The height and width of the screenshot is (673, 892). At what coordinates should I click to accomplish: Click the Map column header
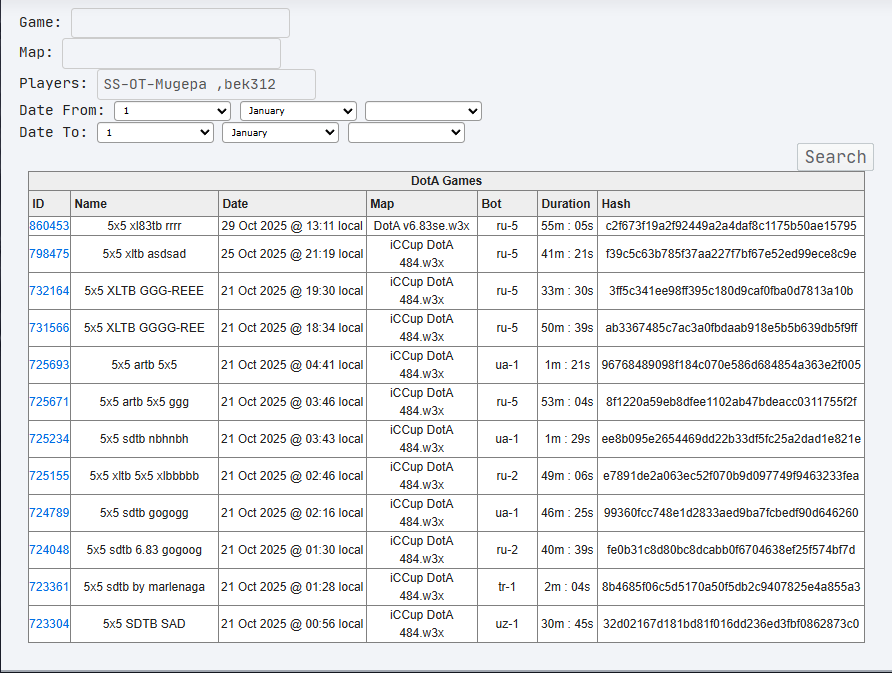(x=422, y=204)
